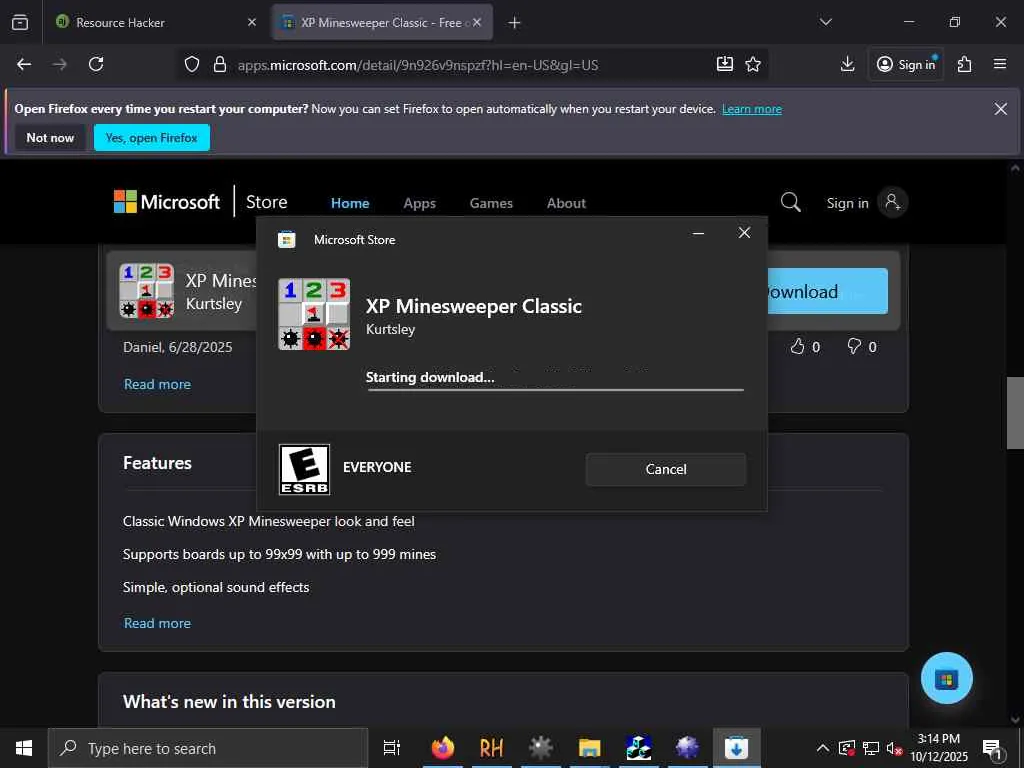Screen dimensions: 1024x768
Task: Click the thumbs down unhelpful icon
Action: coord(854,346)
